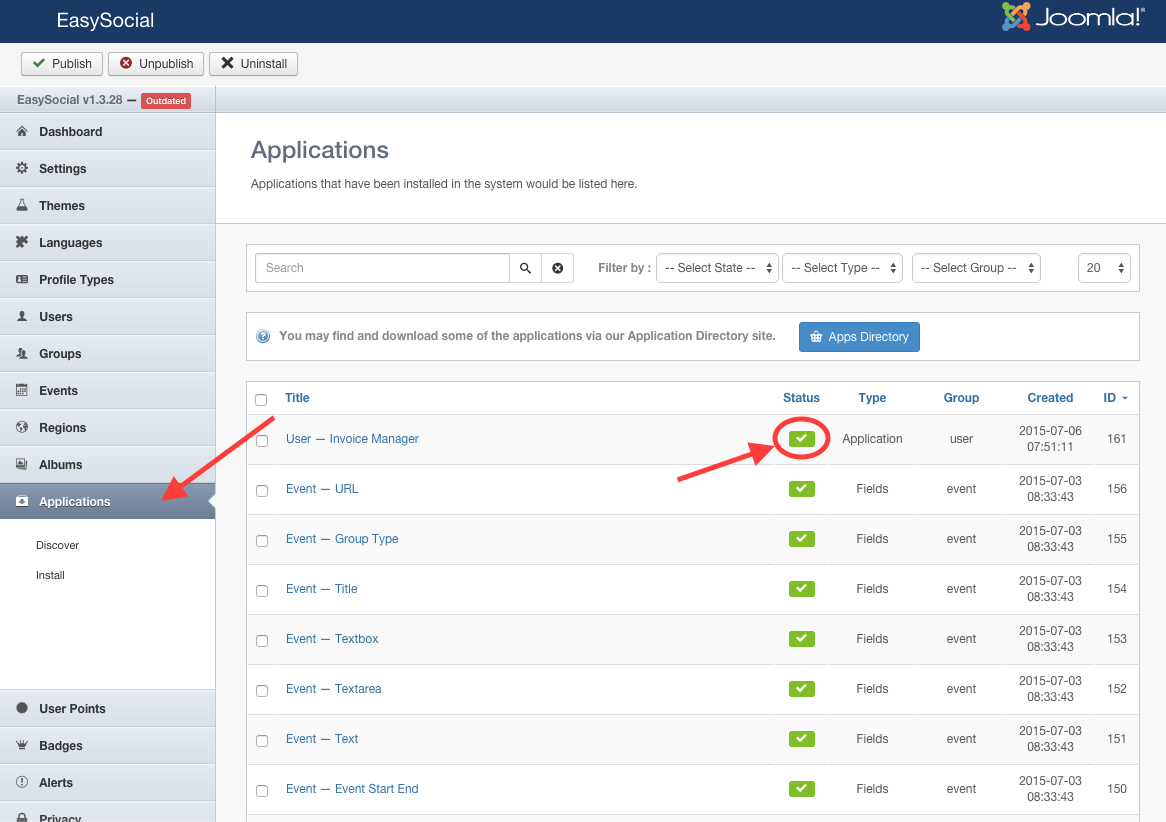1166x822 pixels.
Task: Check the select-all checkbox in table header
Action: (x=261, y=399)
